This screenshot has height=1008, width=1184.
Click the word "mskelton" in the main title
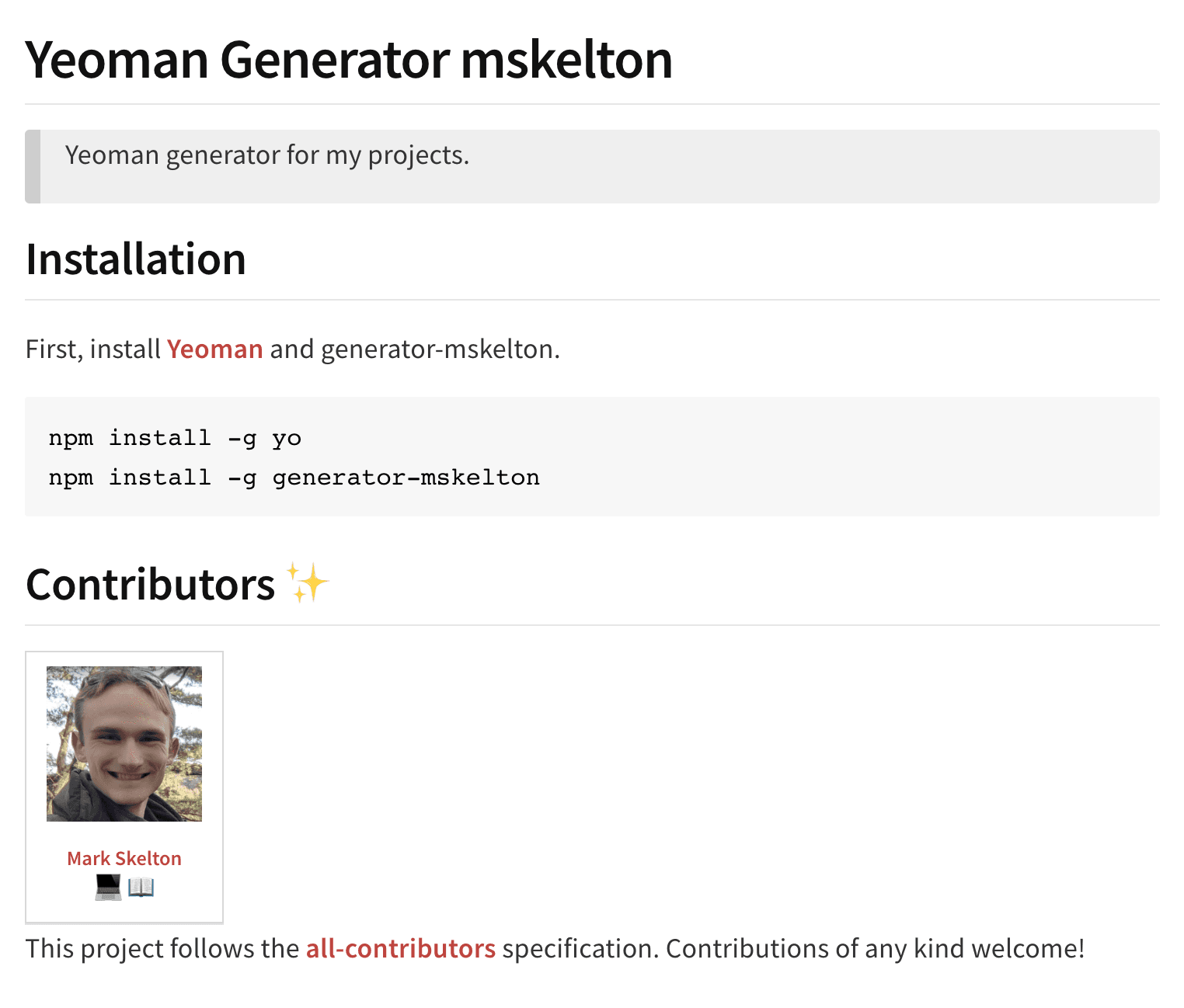pyautogui.click(x=566, y=61)
